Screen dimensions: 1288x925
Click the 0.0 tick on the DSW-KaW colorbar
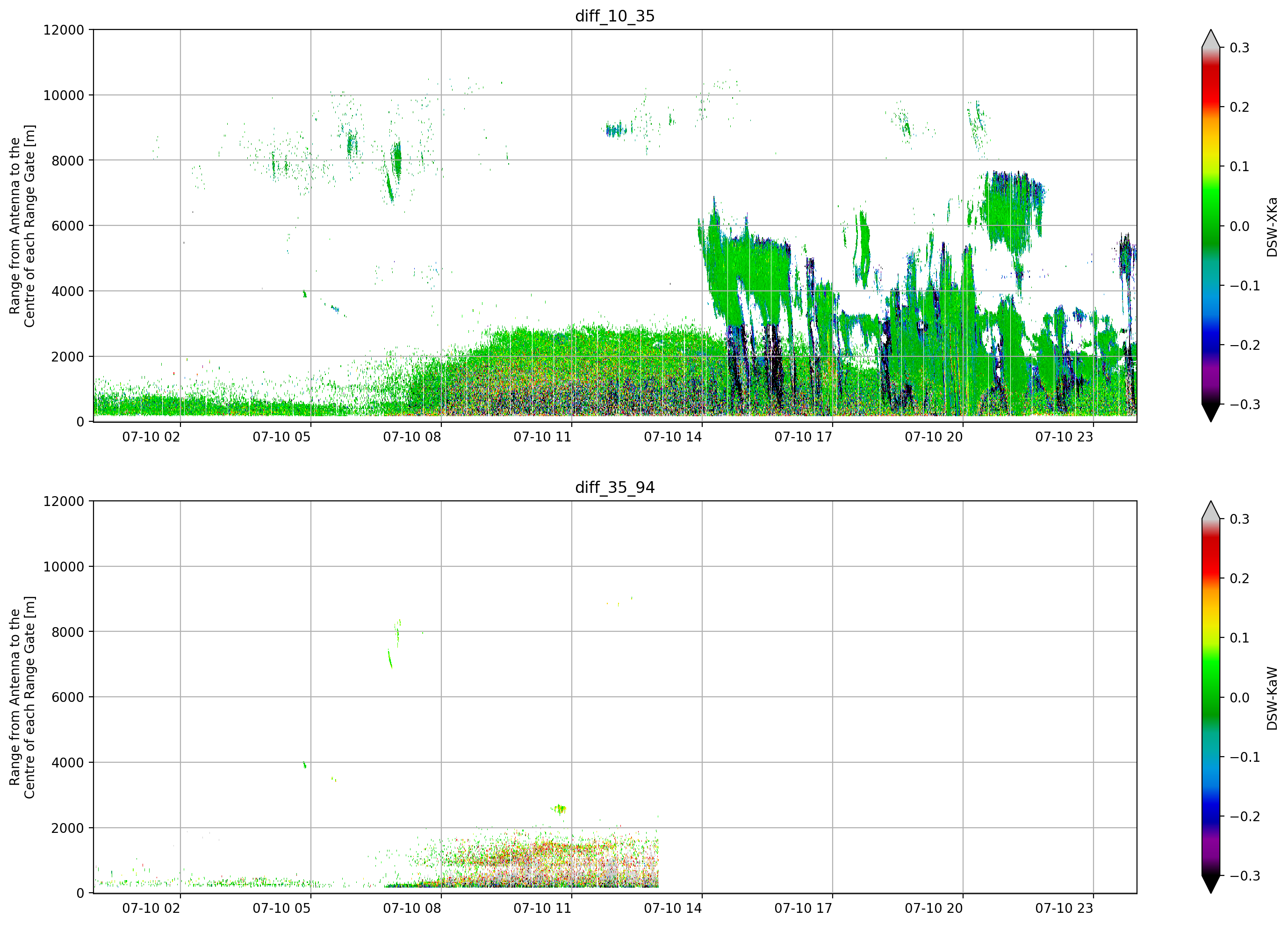tap(1240, 698)
